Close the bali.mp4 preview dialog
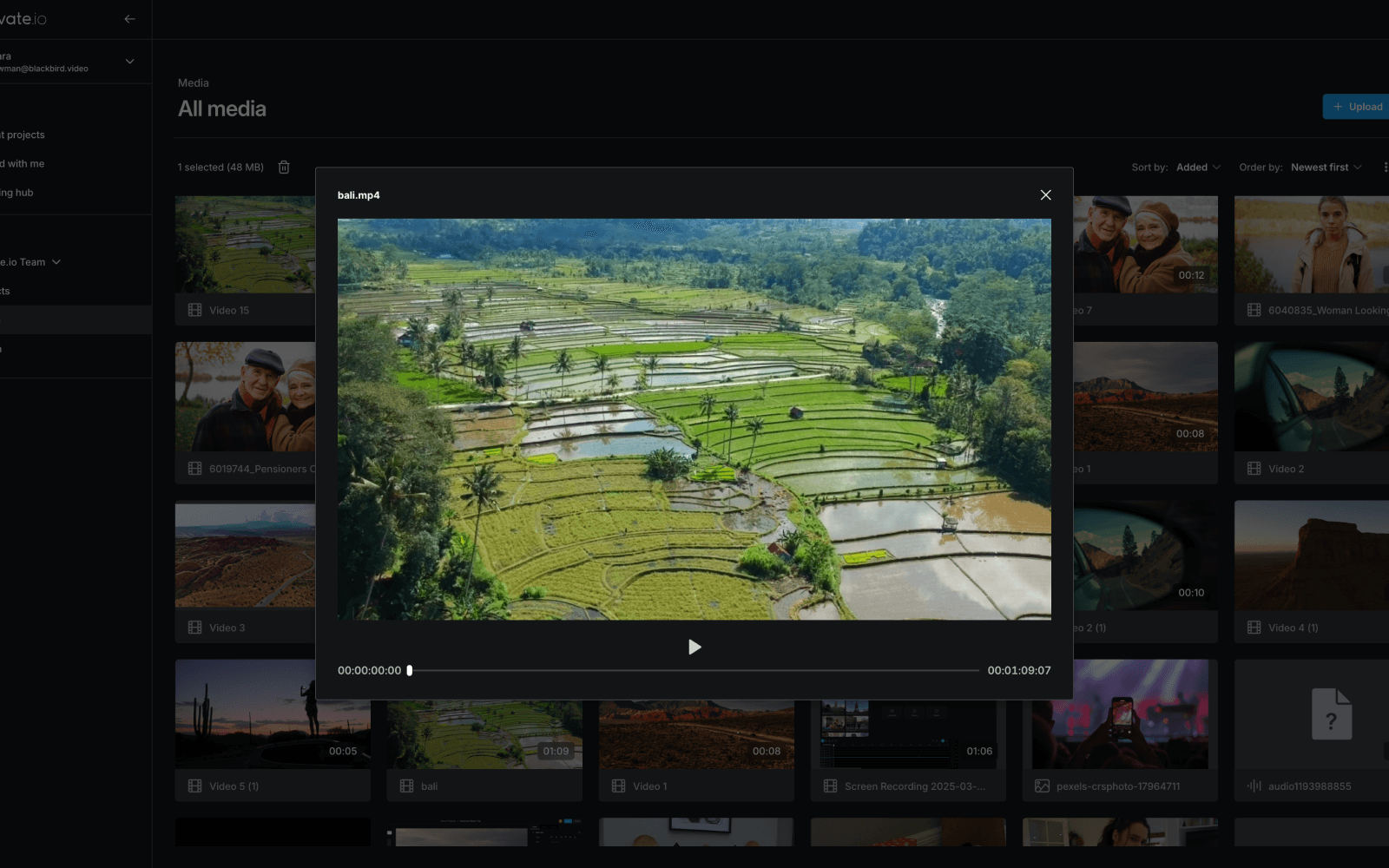The width and height of the screenshot is (1389, 868). pos(1046,195)
